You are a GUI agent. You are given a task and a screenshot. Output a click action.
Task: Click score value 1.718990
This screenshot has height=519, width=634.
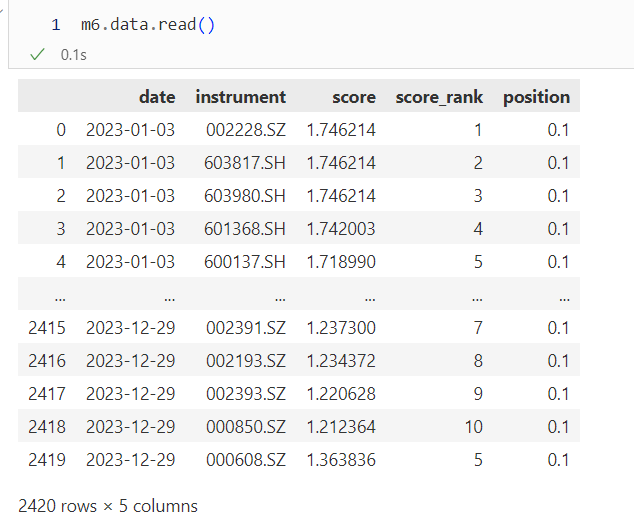tap(341, 262)
